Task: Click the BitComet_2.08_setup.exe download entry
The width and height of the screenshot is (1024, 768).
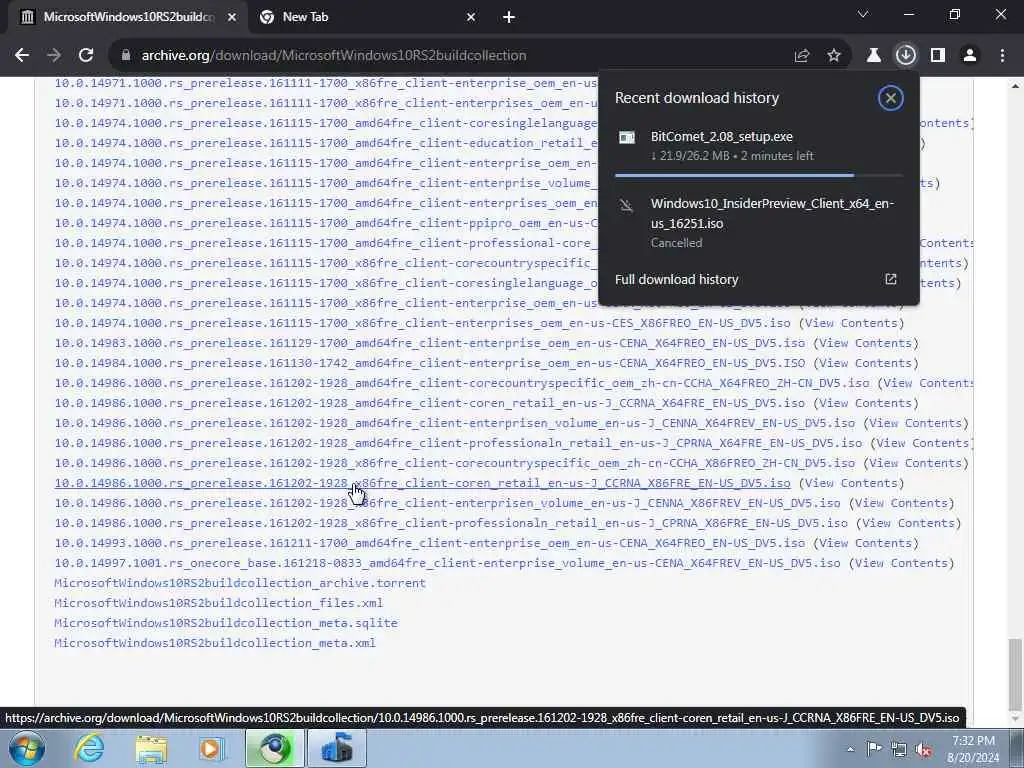Action: tap(758, 146)
